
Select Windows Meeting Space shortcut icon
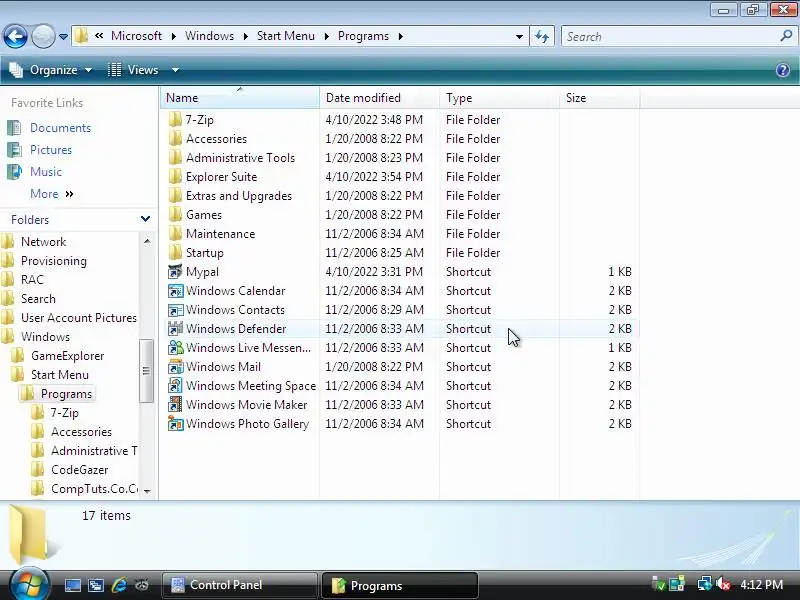(175, 386)
